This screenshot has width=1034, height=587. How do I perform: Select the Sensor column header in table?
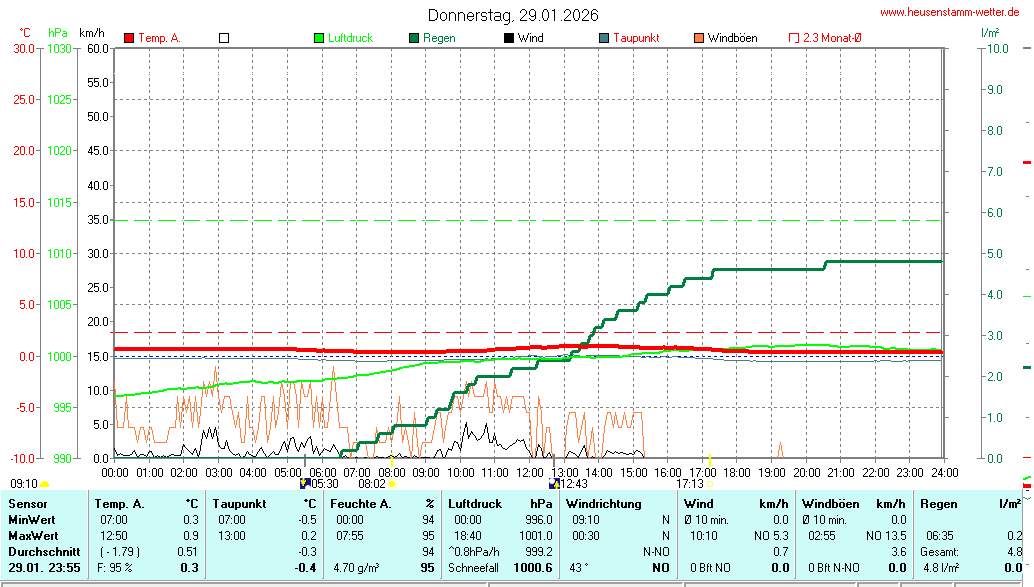point(28,504)
